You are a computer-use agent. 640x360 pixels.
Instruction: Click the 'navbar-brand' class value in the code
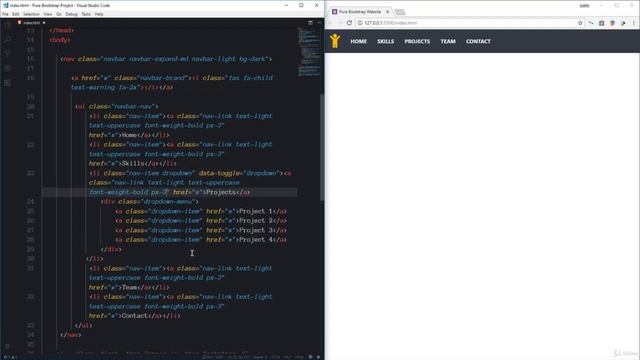(x=164, y=78)
